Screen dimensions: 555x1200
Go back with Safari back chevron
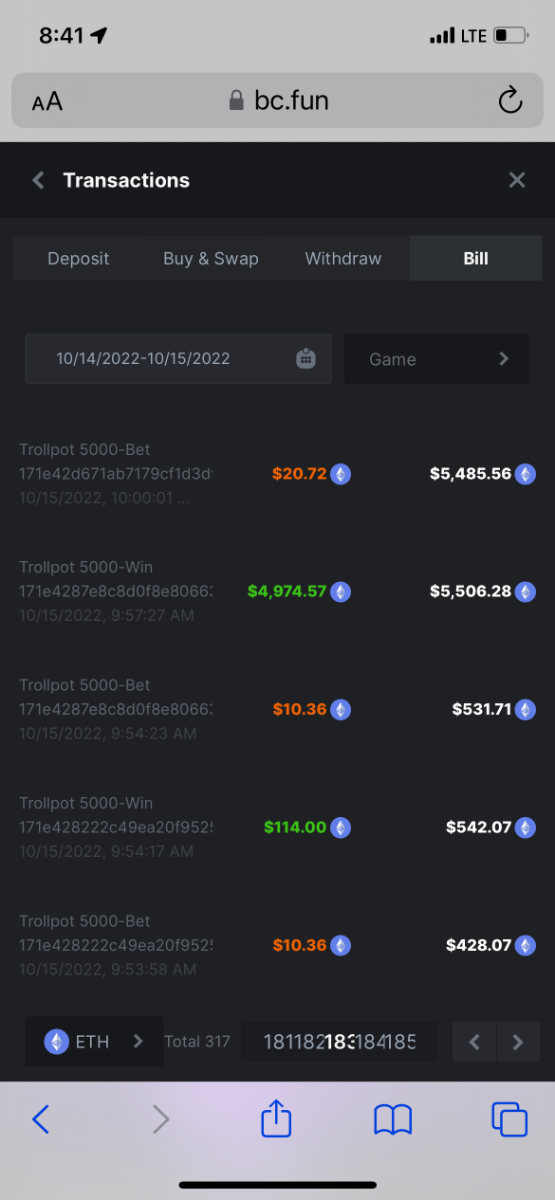41,1119
